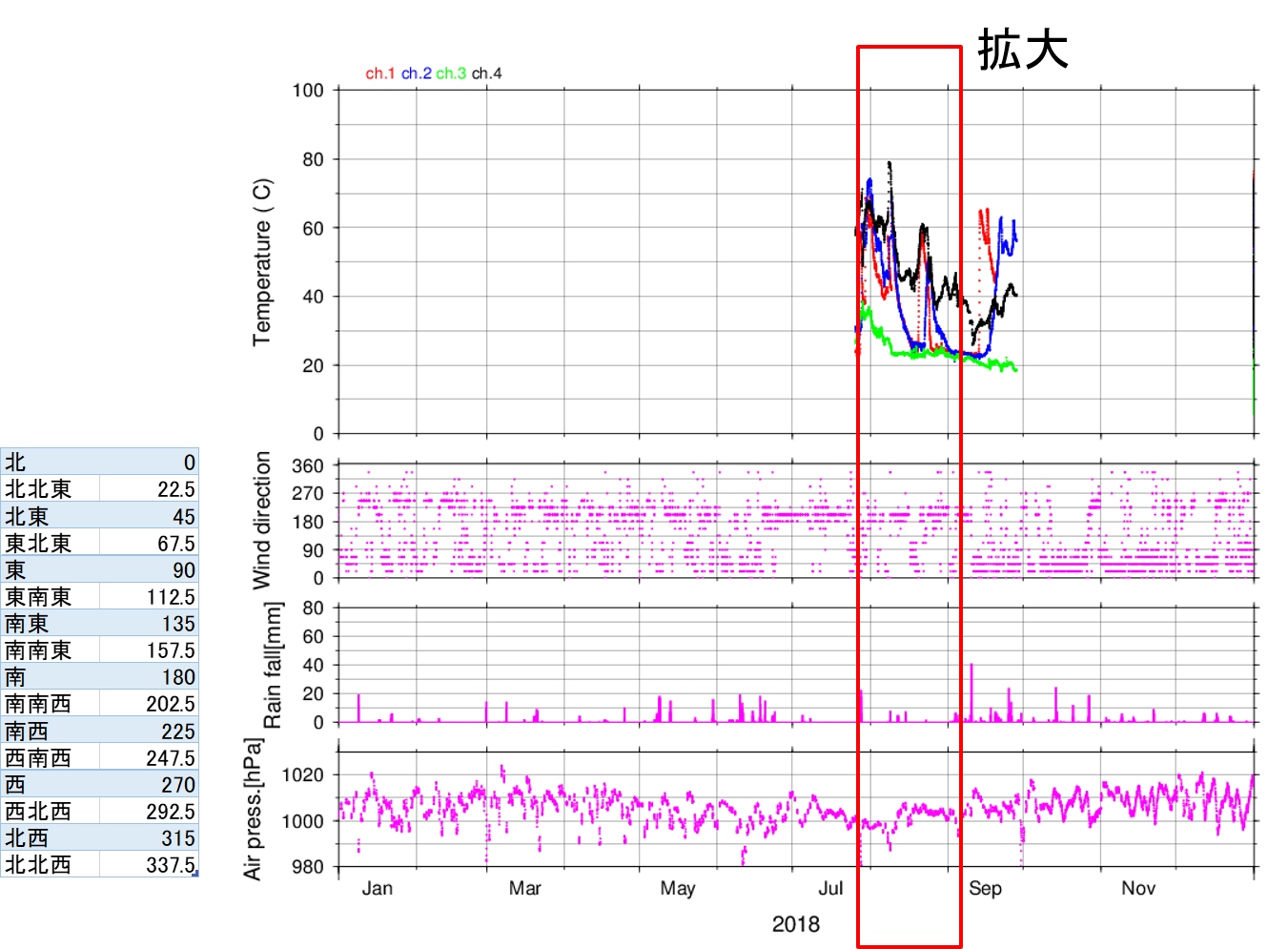Click the value 292.5 cell
This screenshot has height=949, width=1288.
click(150, 811)
